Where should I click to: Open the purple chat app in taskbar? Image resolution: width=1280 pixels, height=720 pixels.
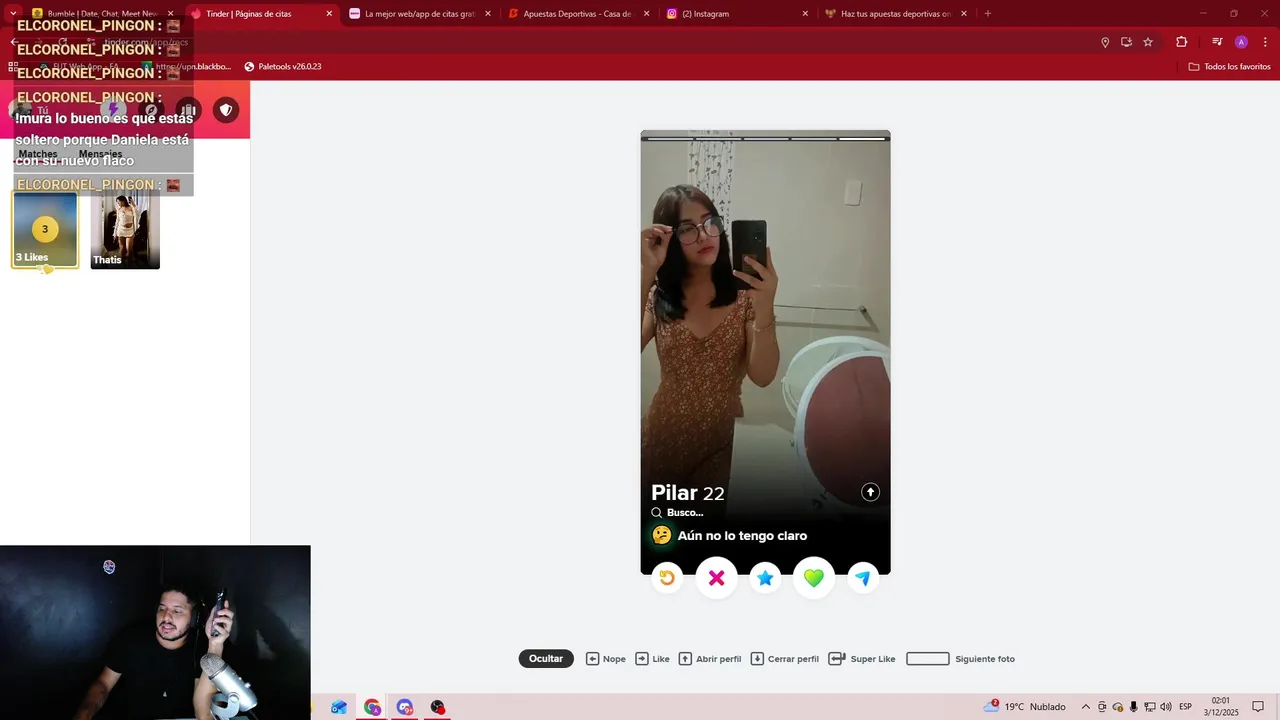pos(405,707)
